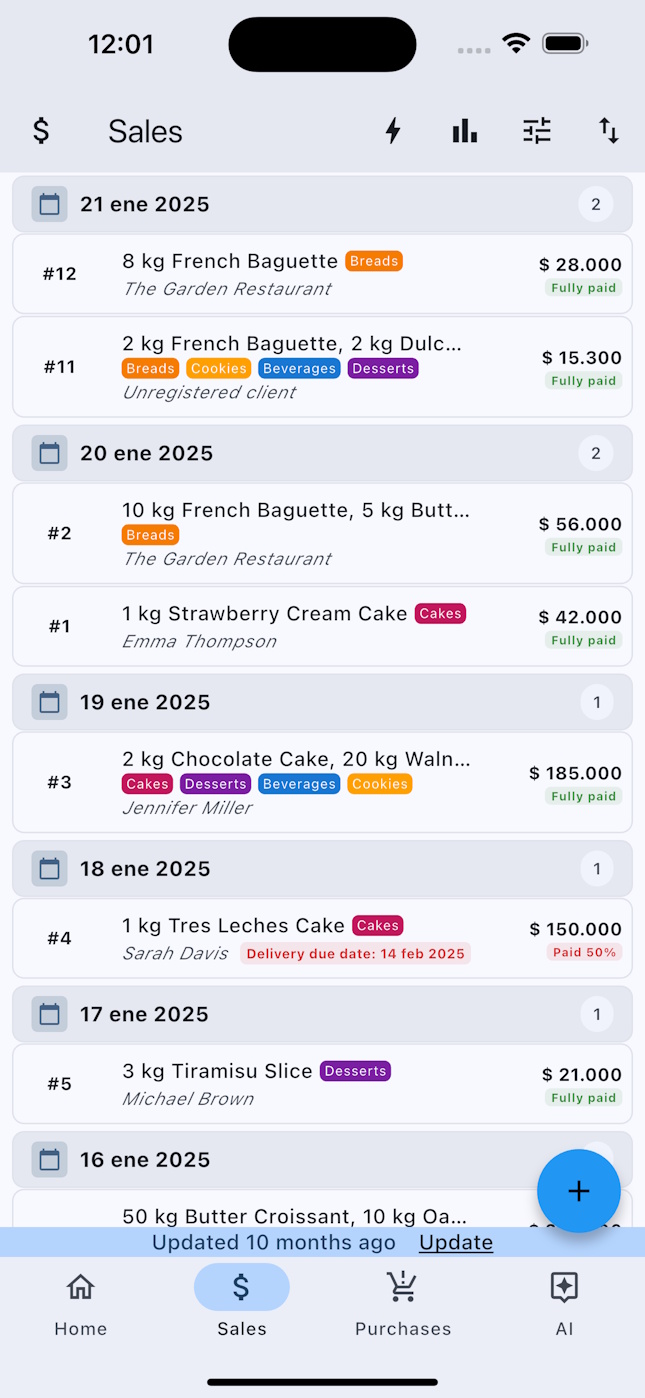Collapse the 17 ene 2025 date group
The width and height of the screenshot is (645, 1398).
coord(322,1015)
